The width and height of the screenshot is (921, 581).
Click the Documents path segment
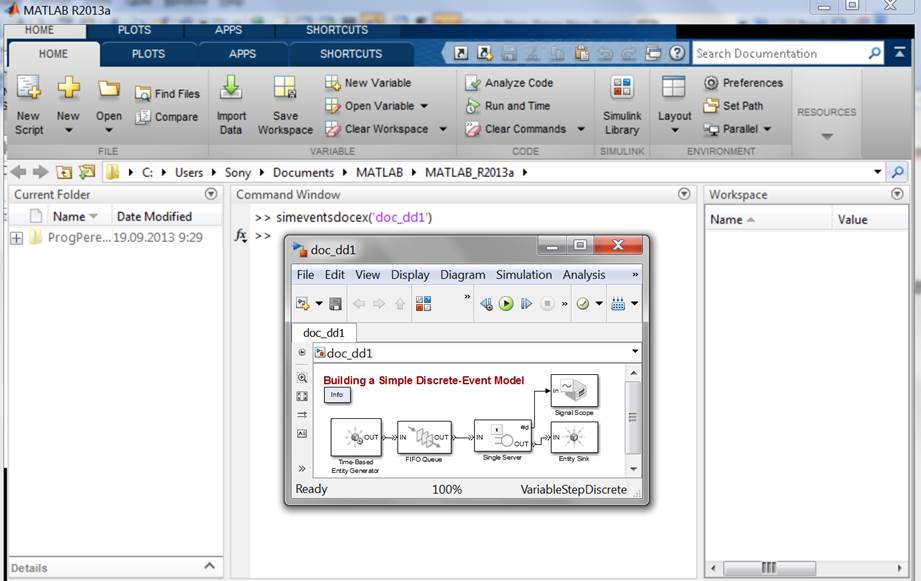(303, 173)
